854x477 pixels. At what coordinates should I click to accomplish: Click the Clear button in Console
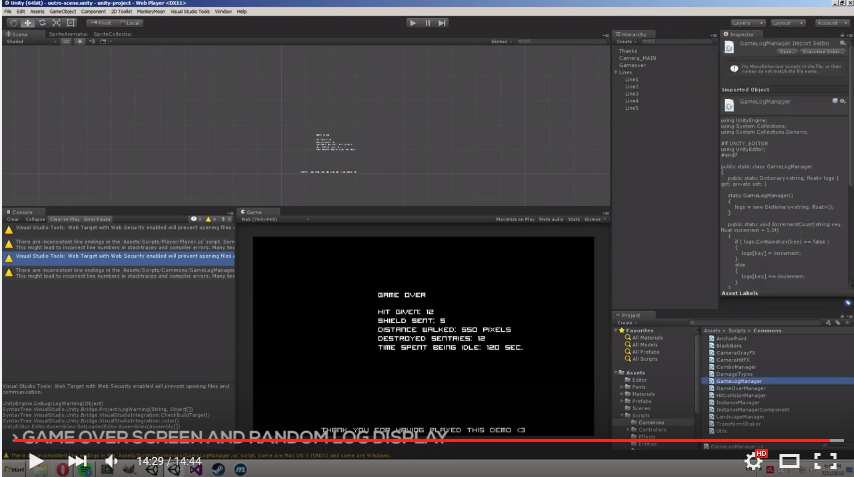[x=13, y=219]
